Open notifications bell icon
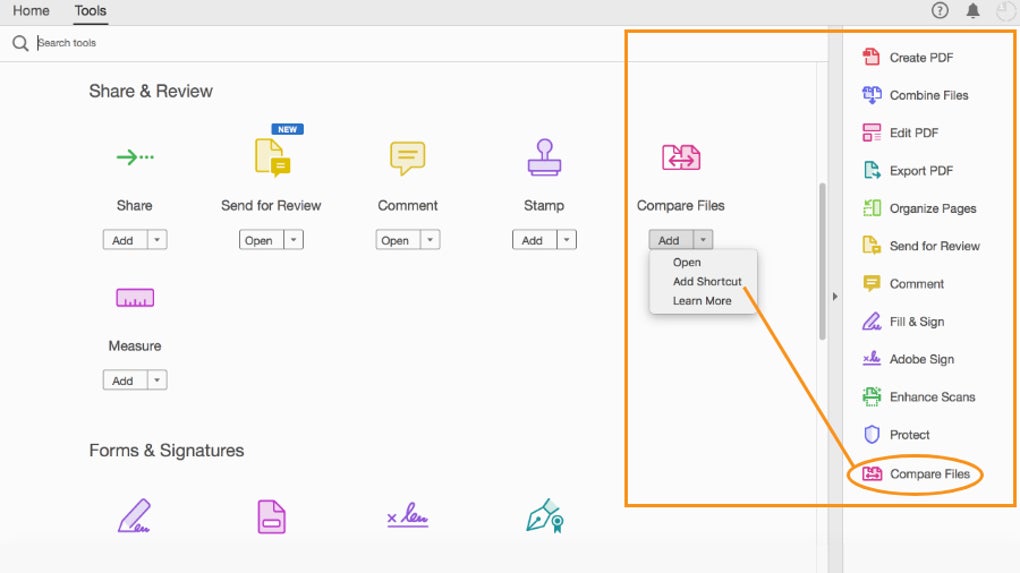The image size is (1020, 573). (x=972, y=11)
